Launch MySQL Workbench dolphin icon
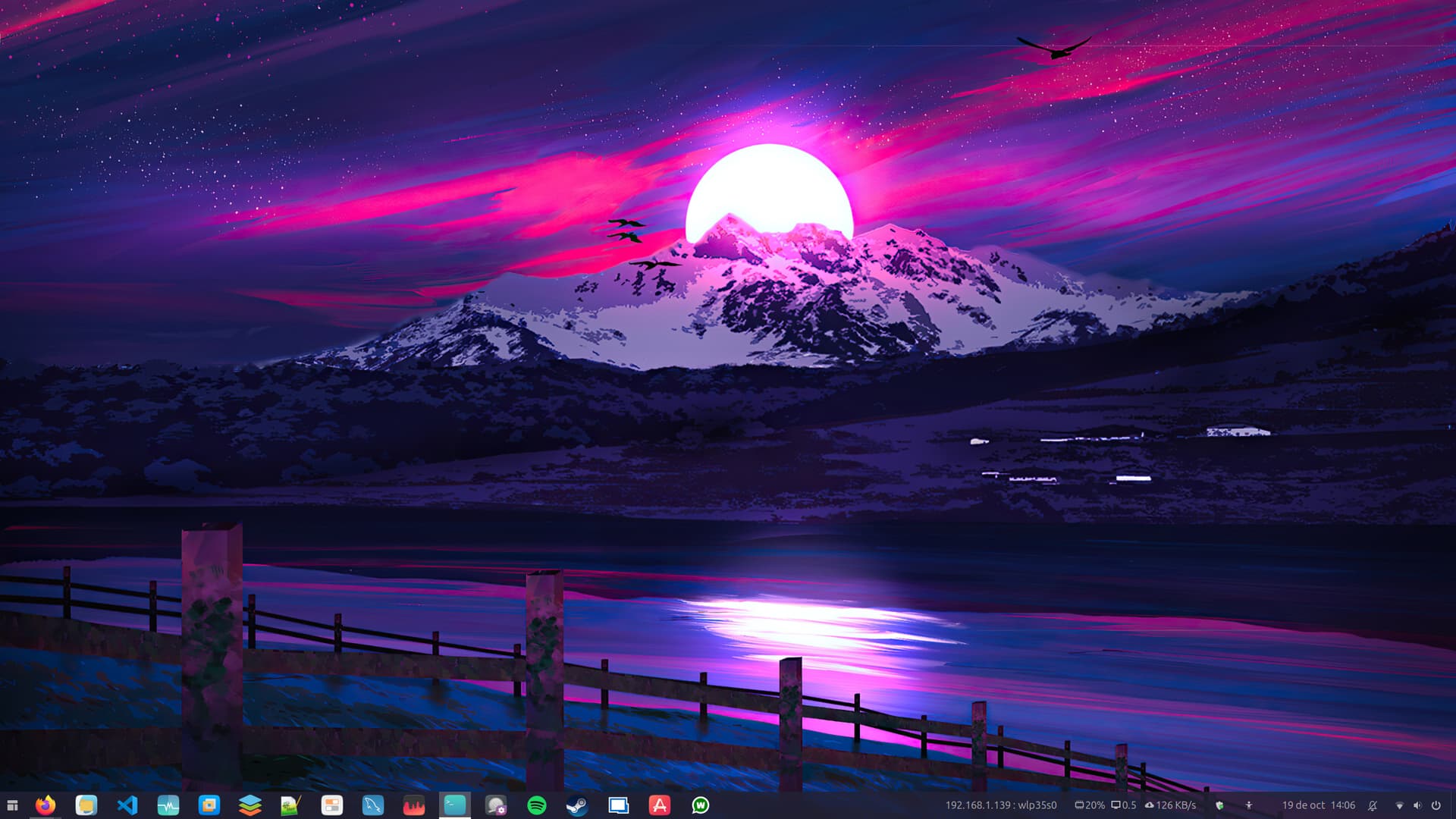This screenshot has height=819, width=1456. [x=373, y=805]
